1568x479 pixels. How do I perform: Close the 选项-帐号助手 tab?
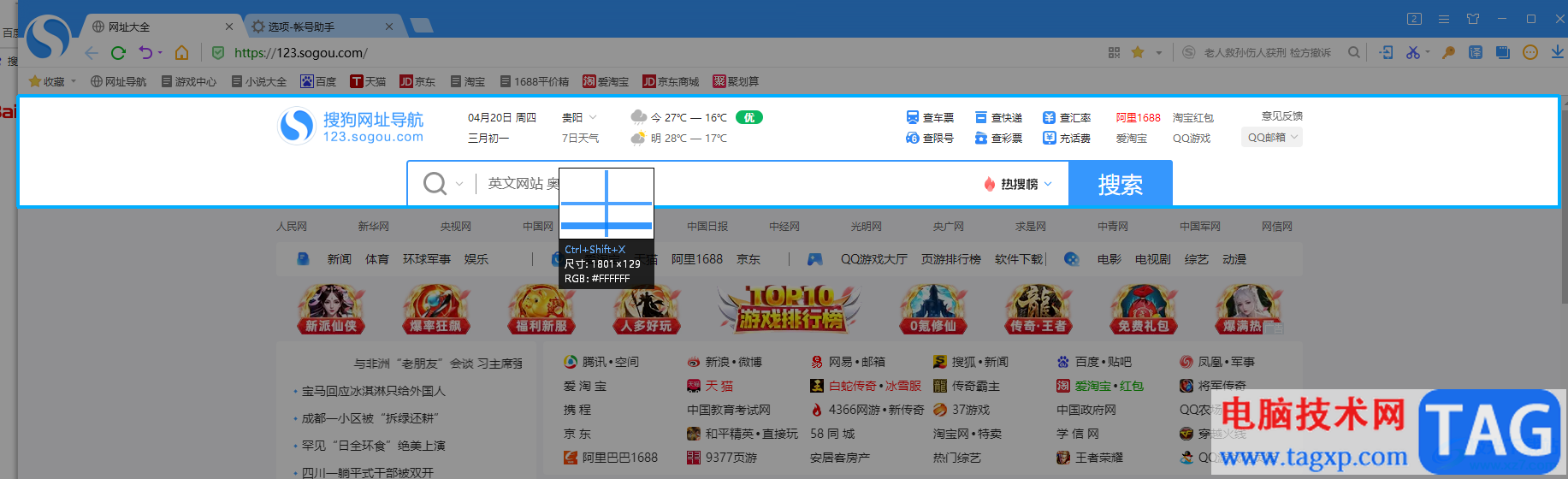(x=389, y=27)
